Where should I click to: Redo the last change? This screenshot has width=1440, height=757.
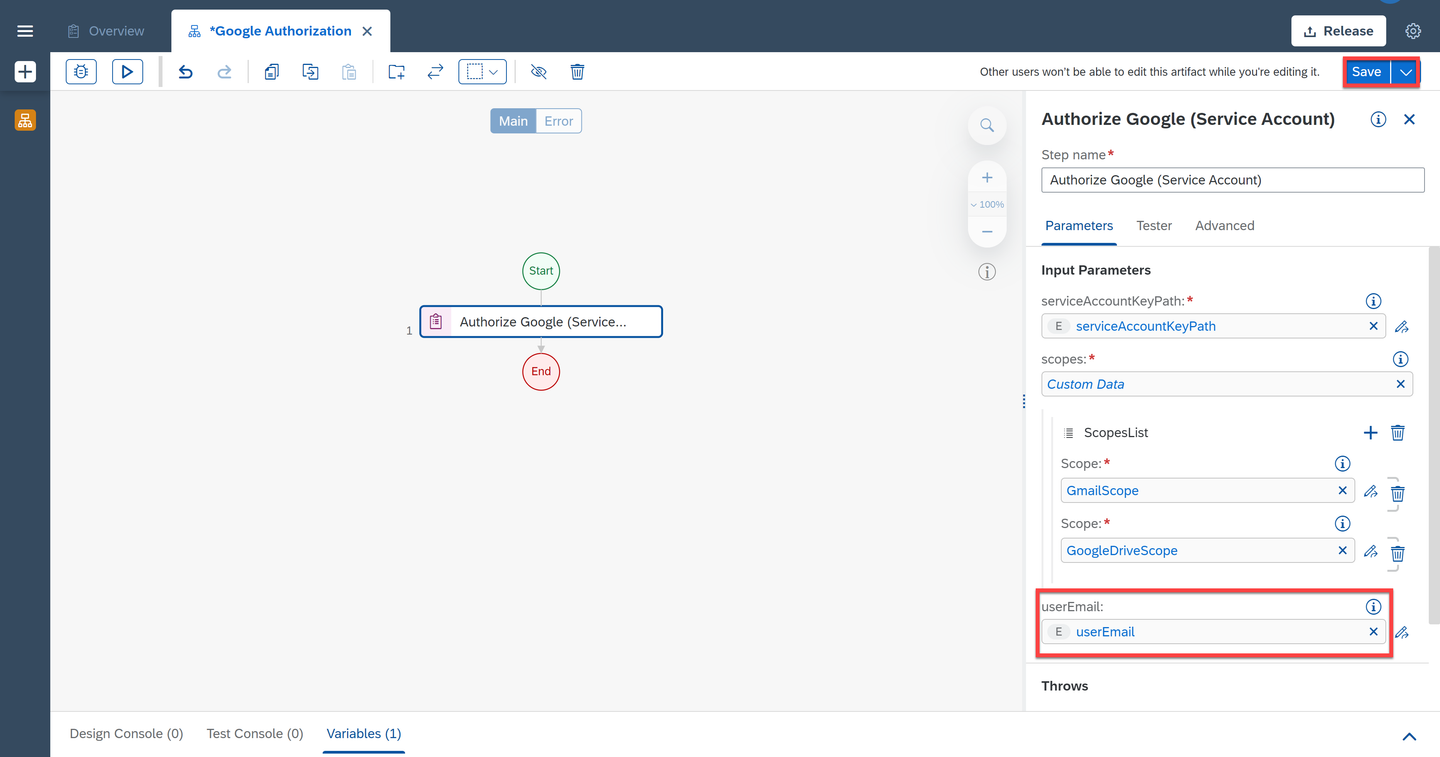[x=225, y=72]
